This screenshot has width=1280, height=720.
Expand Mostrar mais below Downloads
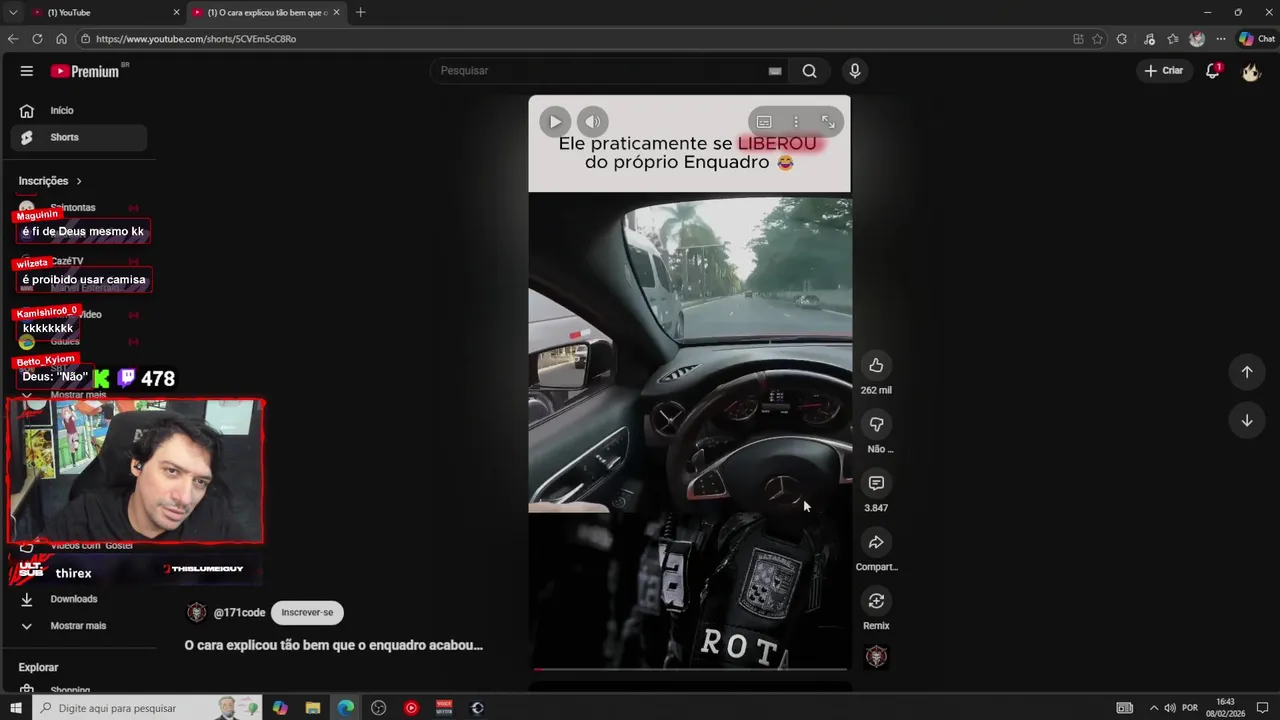pos(79,626)
